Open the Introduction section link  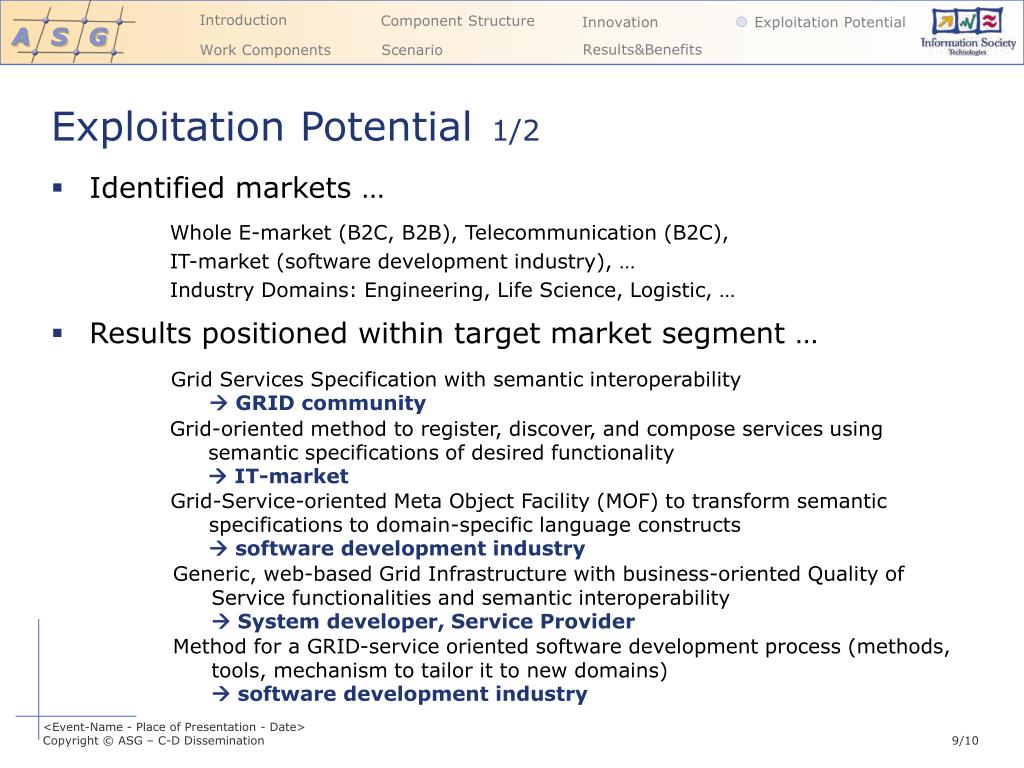(243, 20)
